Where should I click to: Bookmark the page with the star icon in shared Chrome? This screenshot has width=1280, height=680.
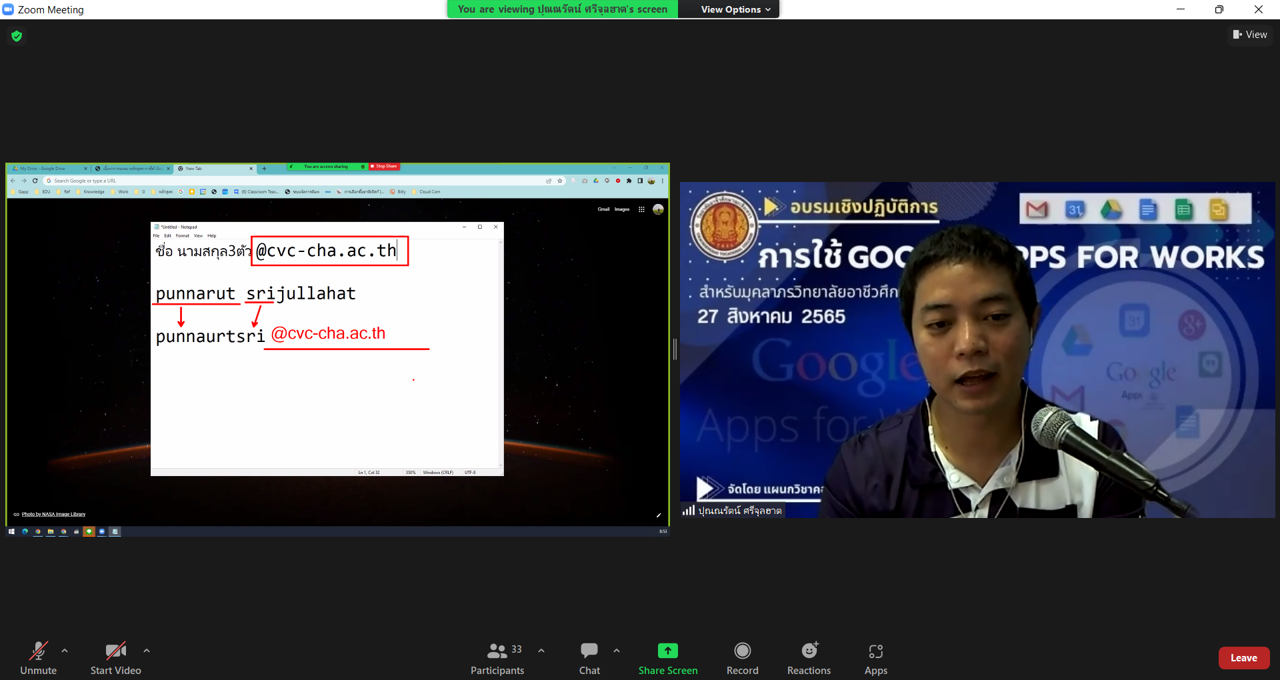coord(559,181)
